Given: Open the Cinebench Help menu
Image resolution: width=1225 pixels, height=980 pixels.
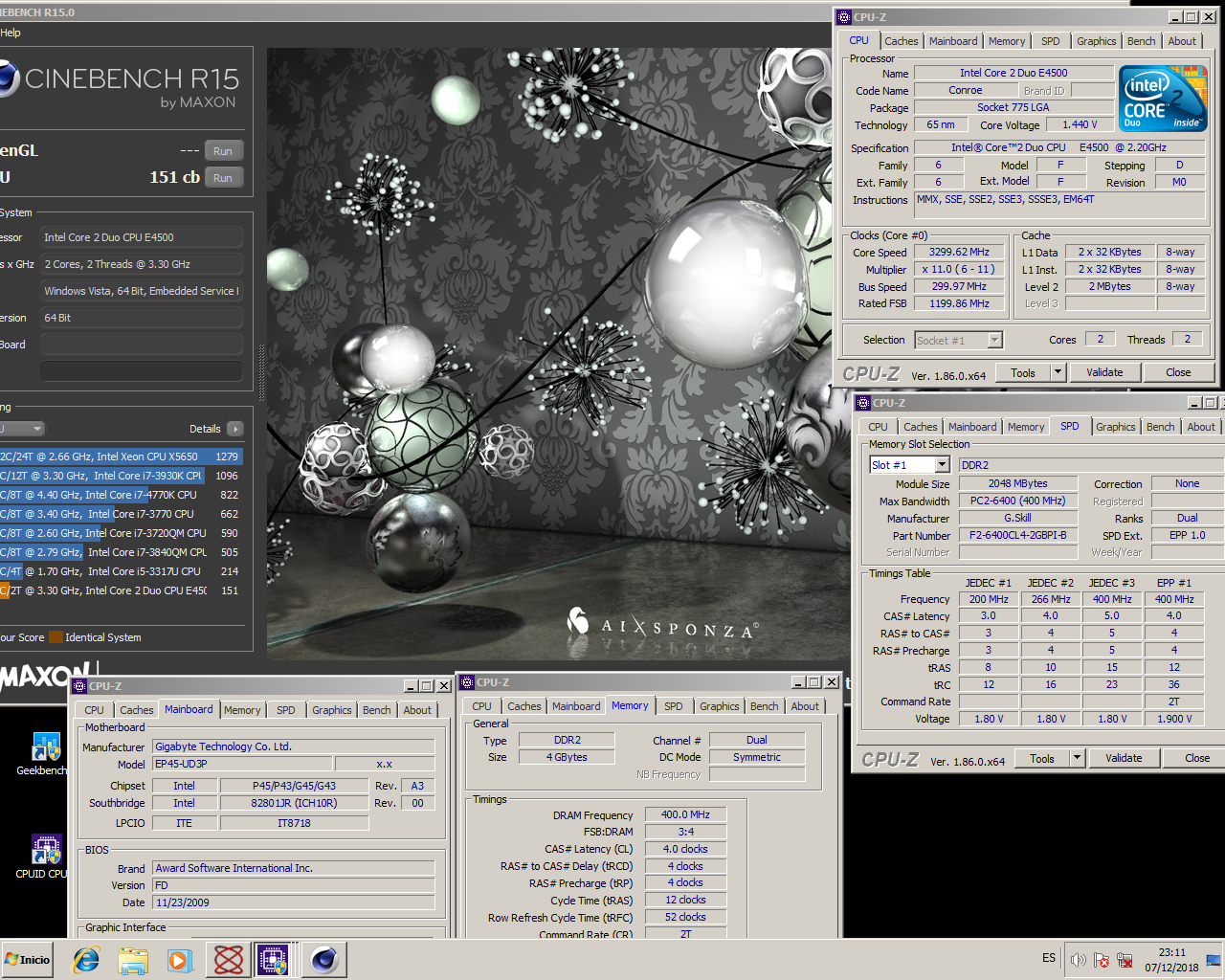Looking at the screenshot, I should click(10, 33).
